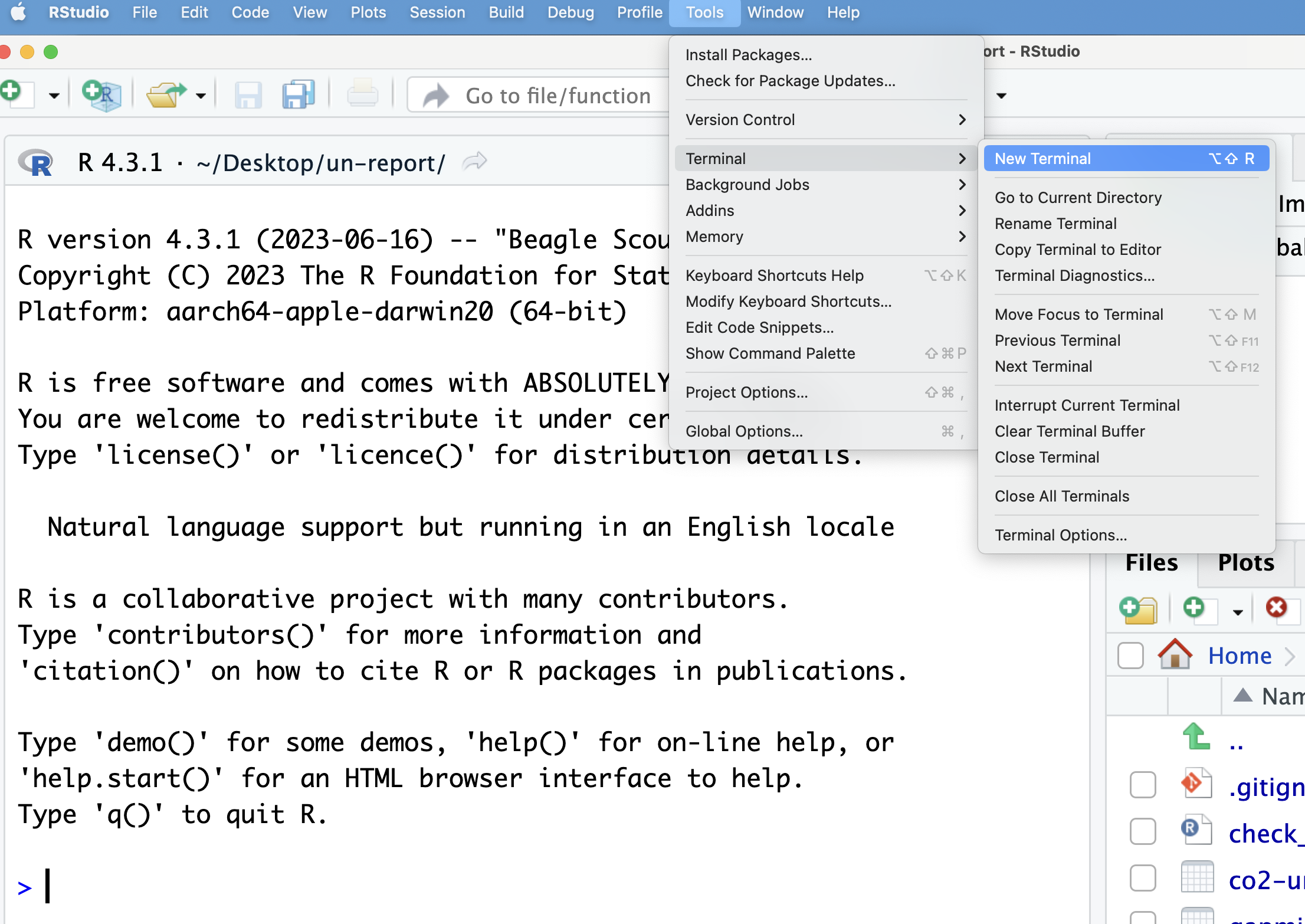Click the Save All documents icon
Image resolution: width=1305 pixels, height=924 pixels.
pyautogui.click(x=298, y=95)
